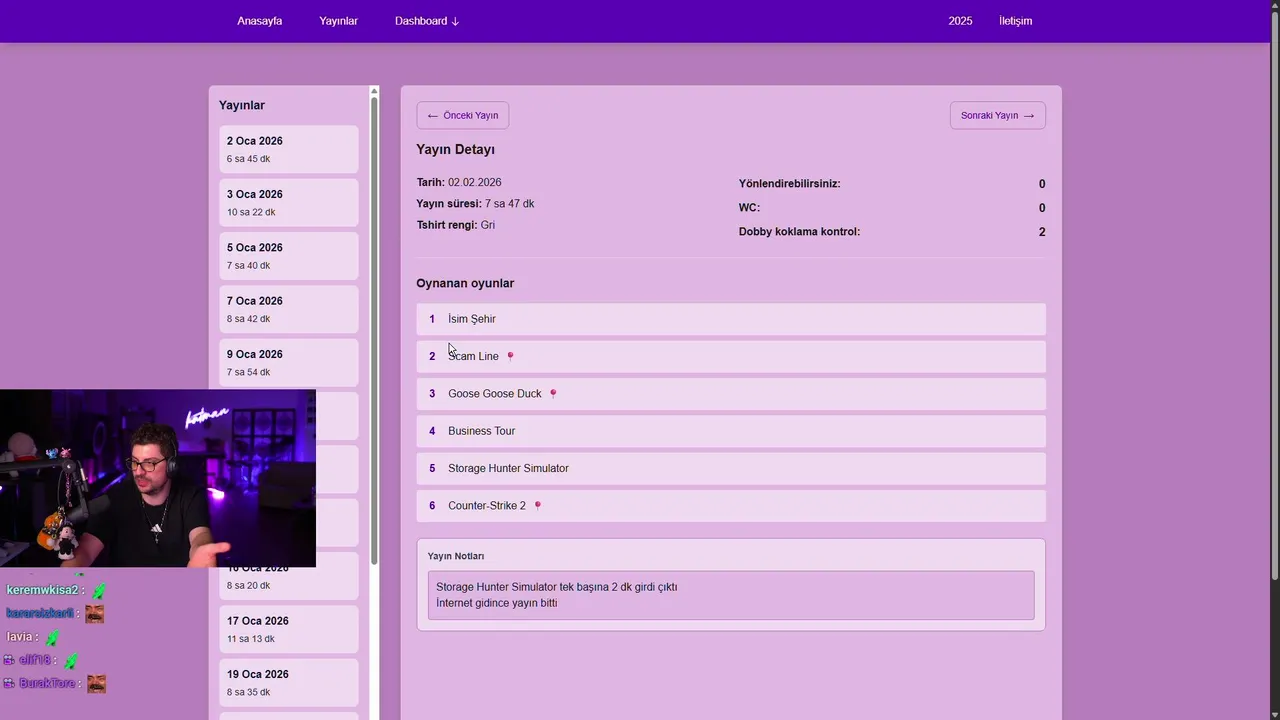
Task: Open the Anasayfa navigation link
Action: pyautogui.click(x=259, y=21)
